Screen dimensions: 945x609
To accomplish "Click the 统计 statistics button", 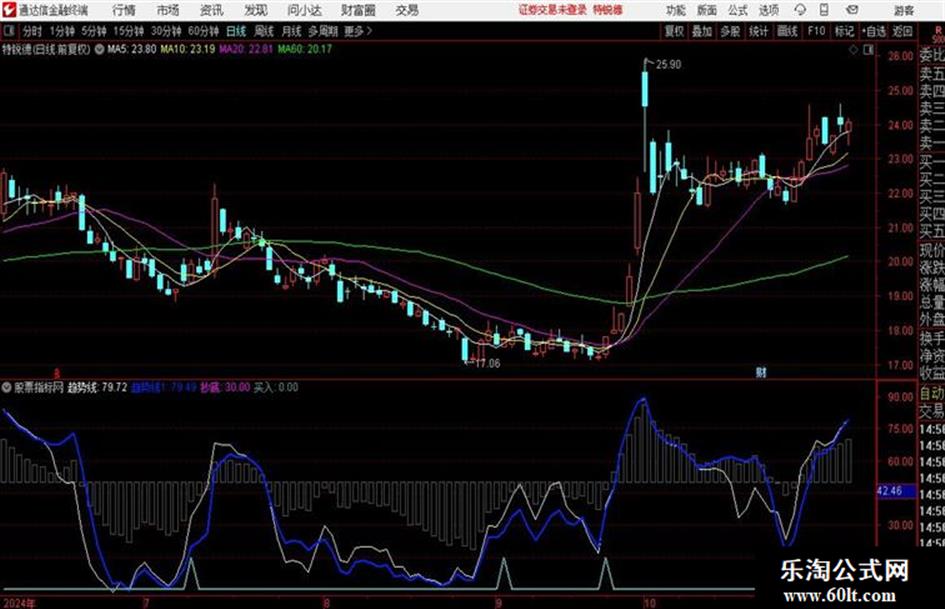I will [x=758, y=31].
